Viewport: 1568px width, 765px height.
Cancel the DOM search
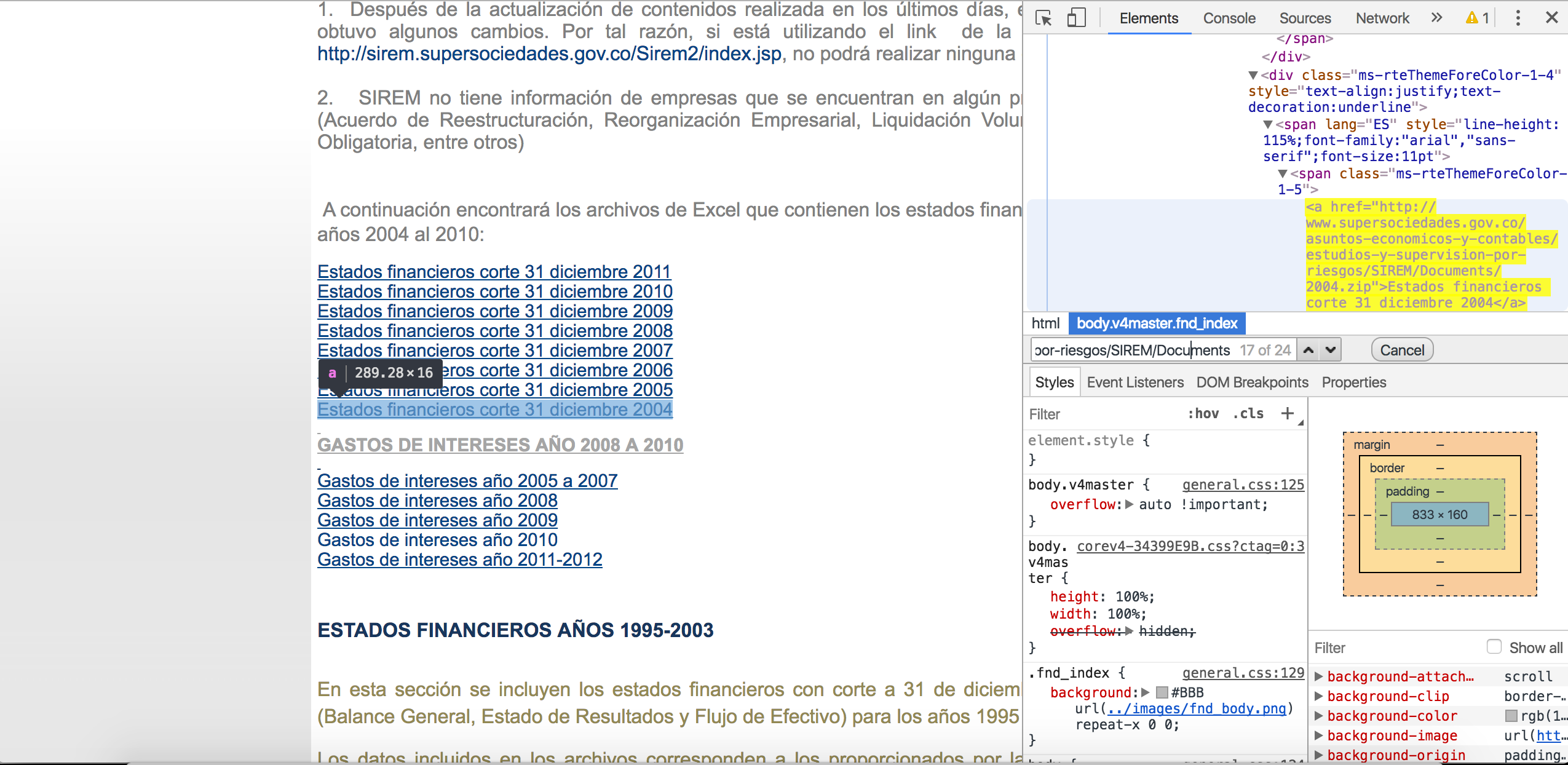coord(1401,350)
